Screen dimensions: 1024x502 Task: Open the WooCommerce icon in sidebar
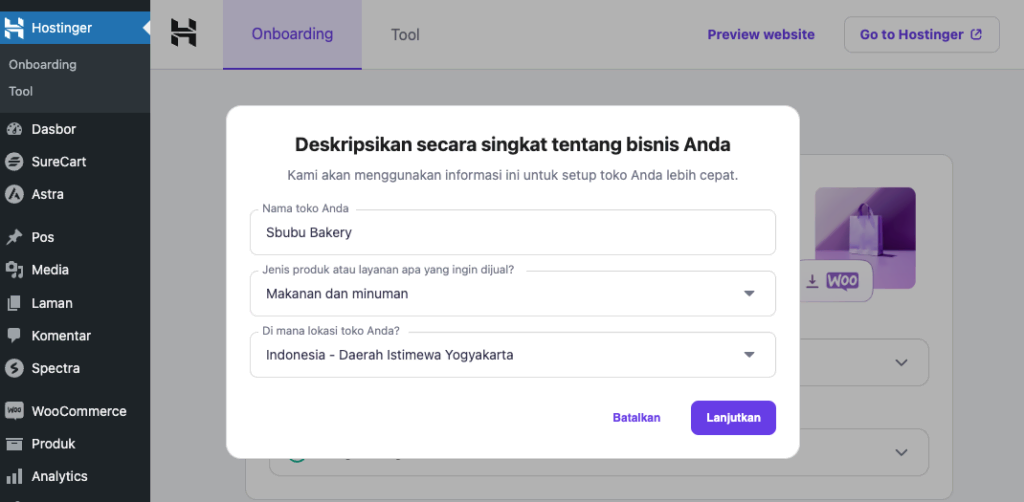14,411
